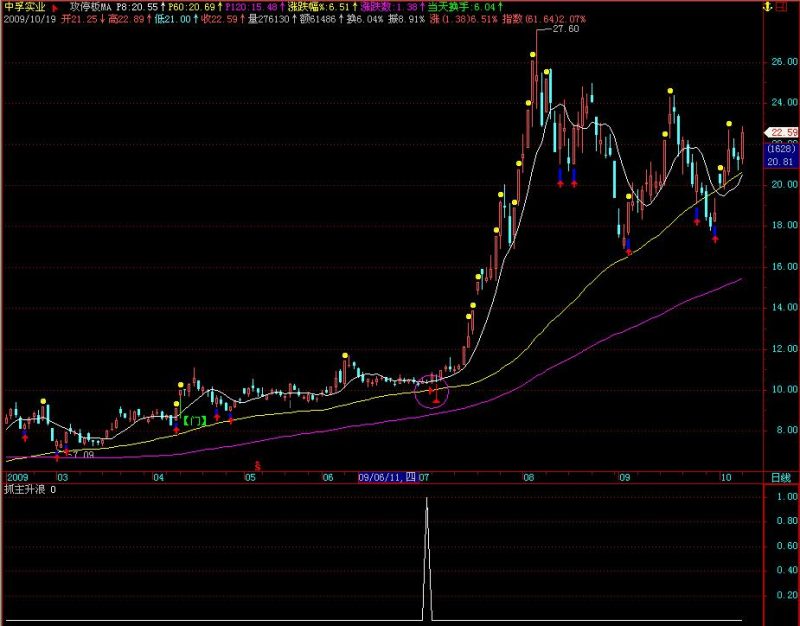Click the 22.59 current price tag
The width and height of the screenshot is (800, 626).
point(783,133)
